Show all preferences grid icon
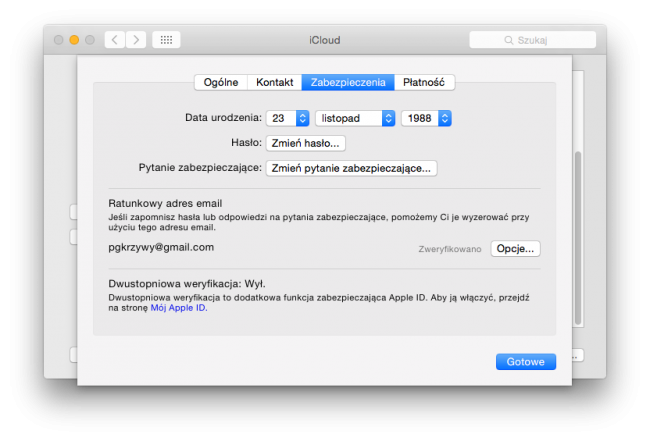The image size is (650, 441). click(166, 40)
